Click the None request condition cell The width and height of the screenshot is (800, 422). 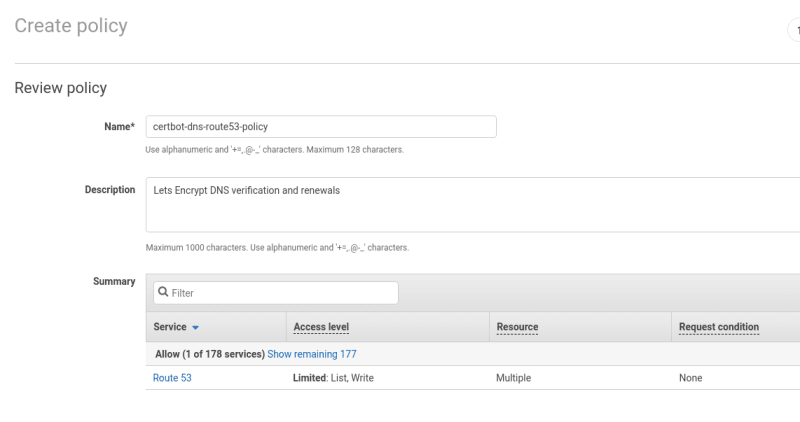690,378
